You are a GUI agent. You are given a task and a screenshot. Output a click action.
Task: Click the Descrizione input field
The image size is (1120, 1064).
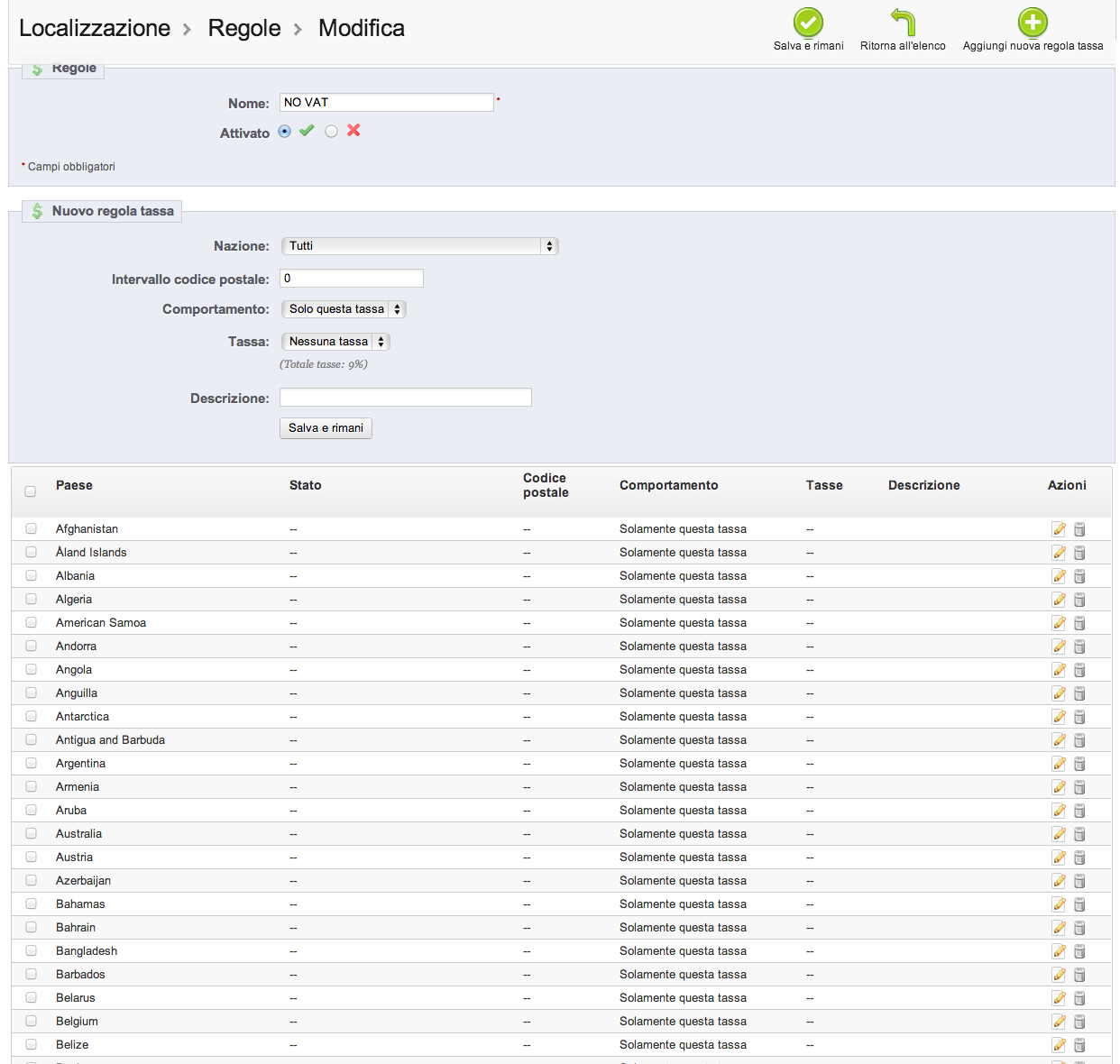click(x=406, y=398)
